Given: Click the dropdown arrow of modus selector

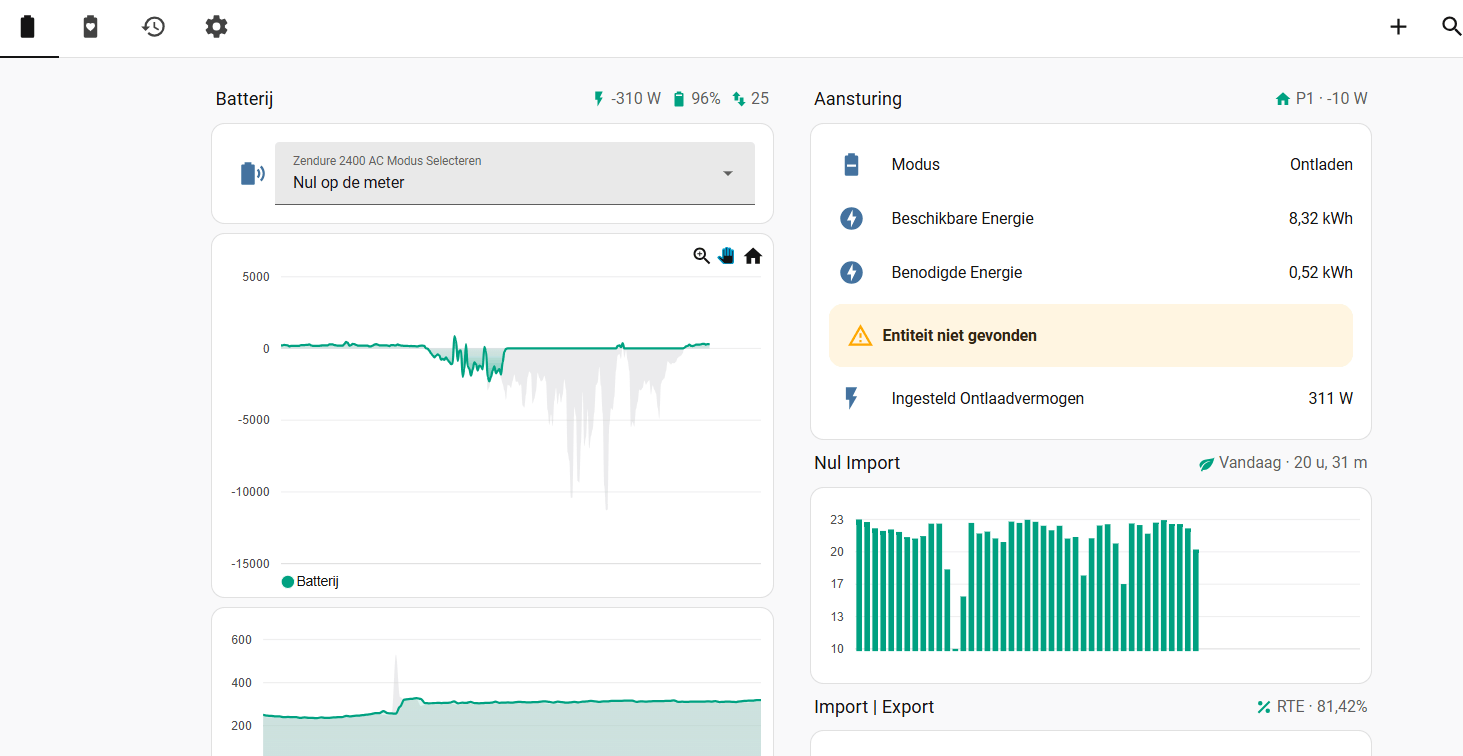Looking at the screenshot, I should 728,173.
